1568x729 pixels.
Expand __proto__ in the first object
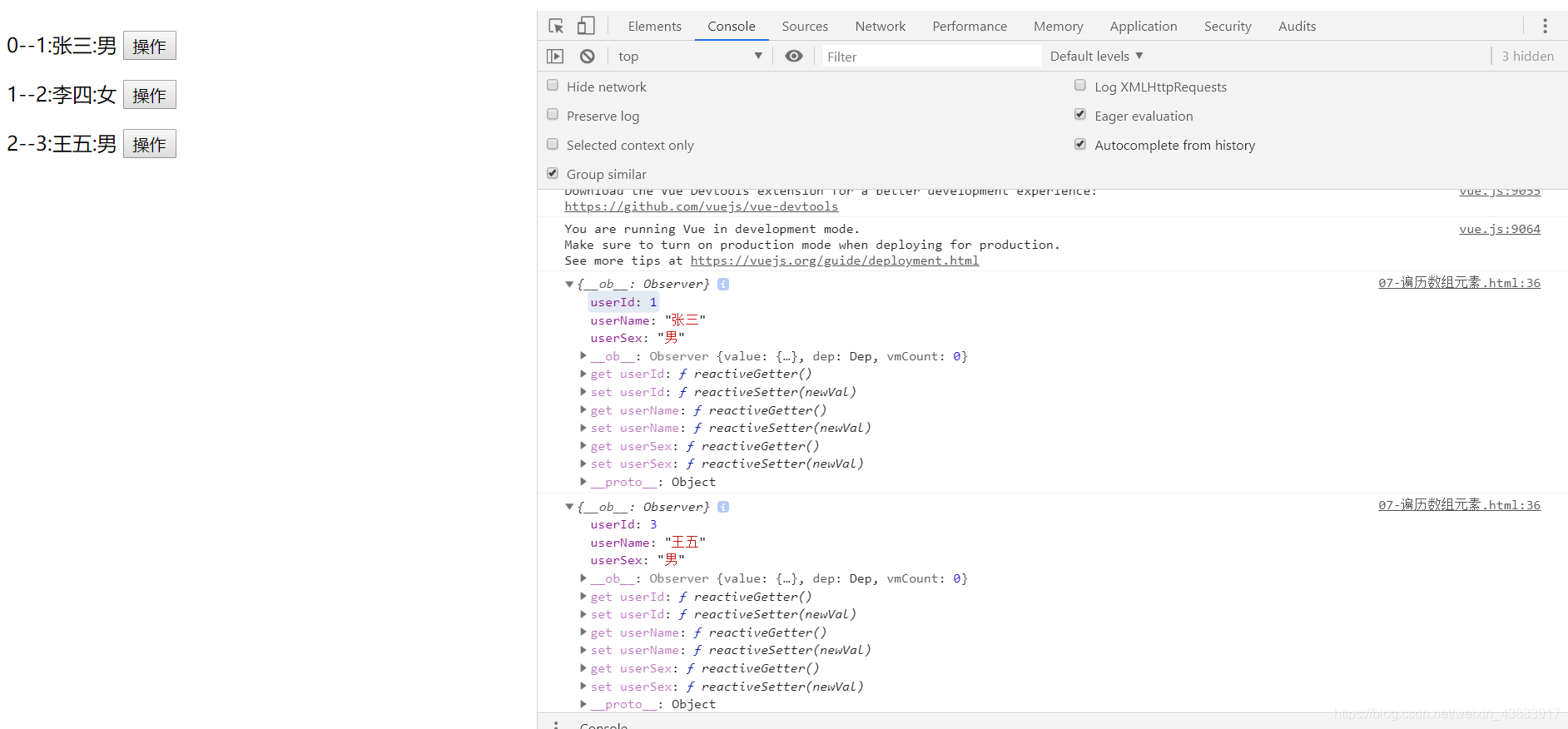click(583, 482)
